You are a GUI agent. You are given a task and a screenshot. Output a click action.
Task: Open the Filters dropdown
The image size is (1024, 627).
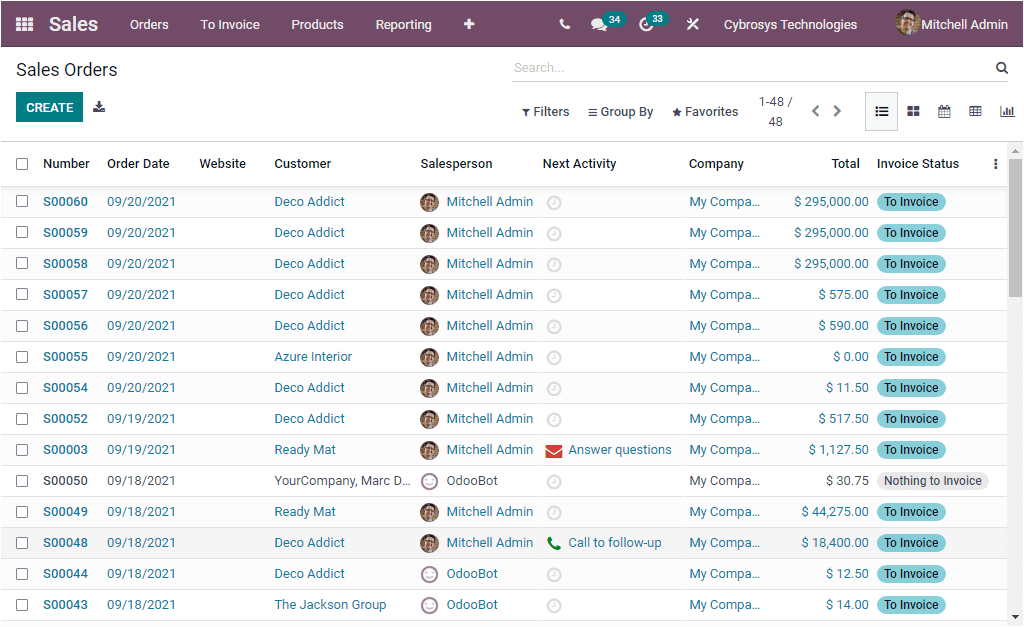click(x=545, y=111)
